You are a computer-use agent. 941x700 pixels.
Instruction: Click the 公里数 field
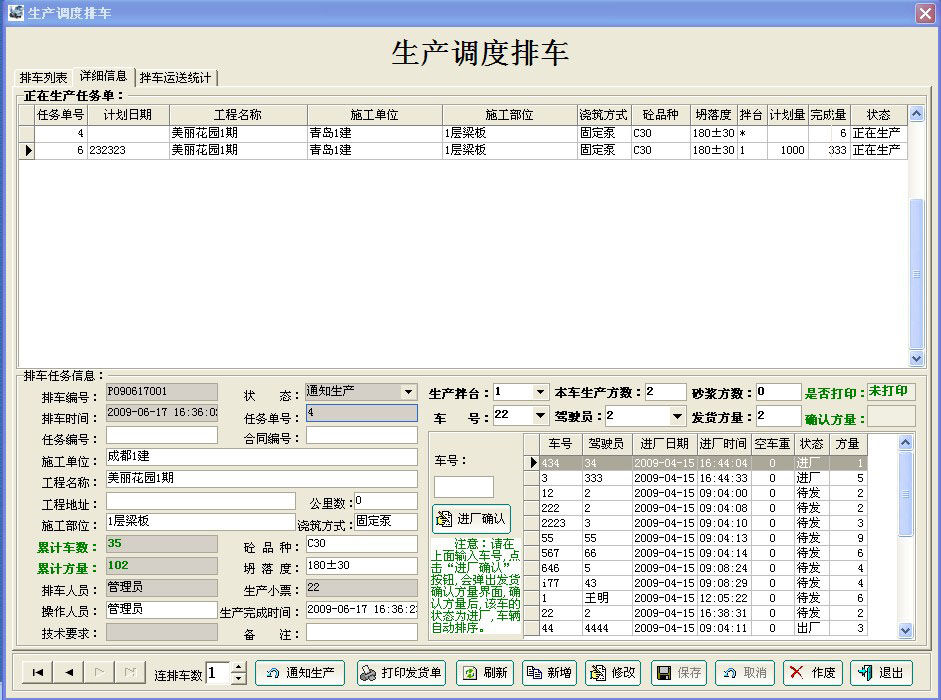[x=385, y=501]
